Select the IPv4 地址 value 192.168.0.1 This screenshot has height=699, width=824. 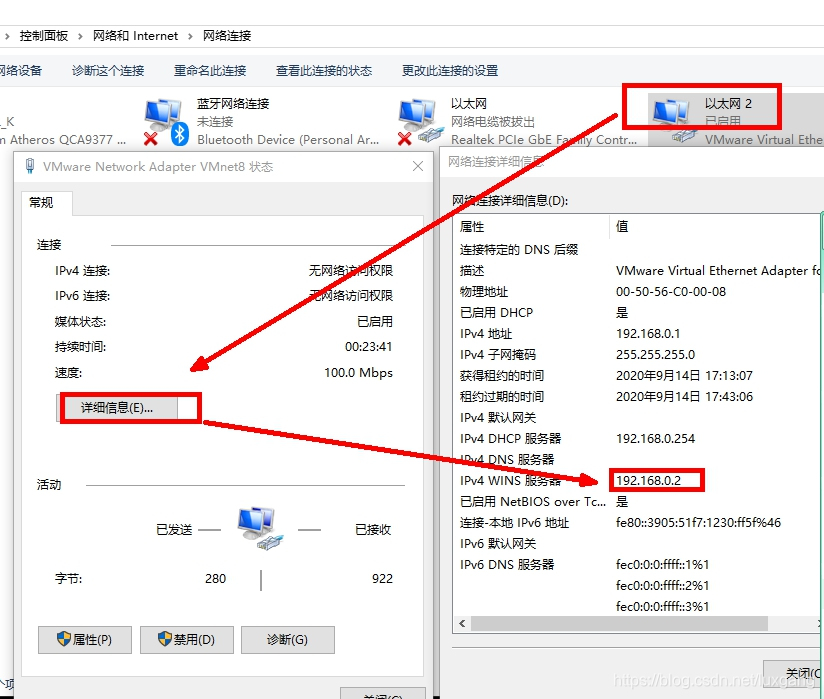[x=648, y=334]
